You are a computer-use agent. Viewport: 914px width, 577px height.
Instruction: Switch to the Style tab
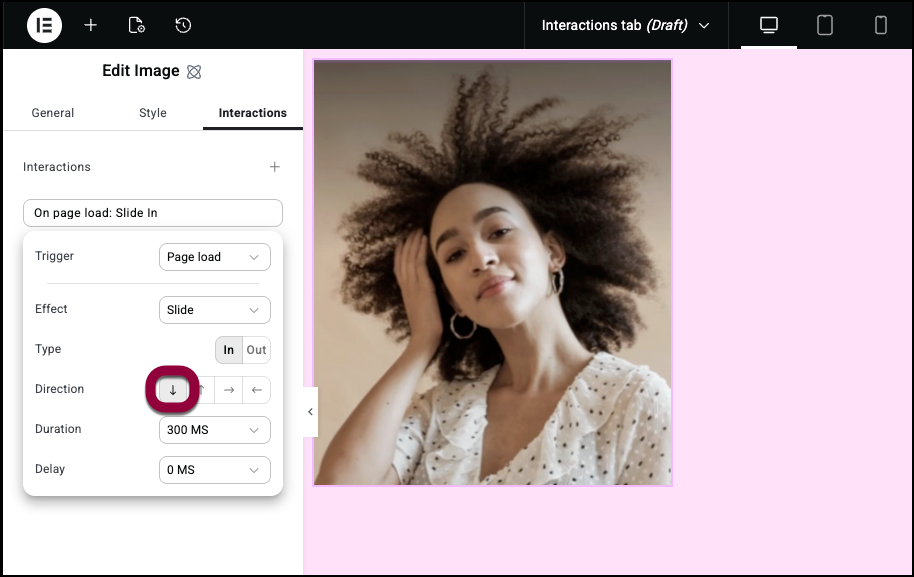click(153, 113)
